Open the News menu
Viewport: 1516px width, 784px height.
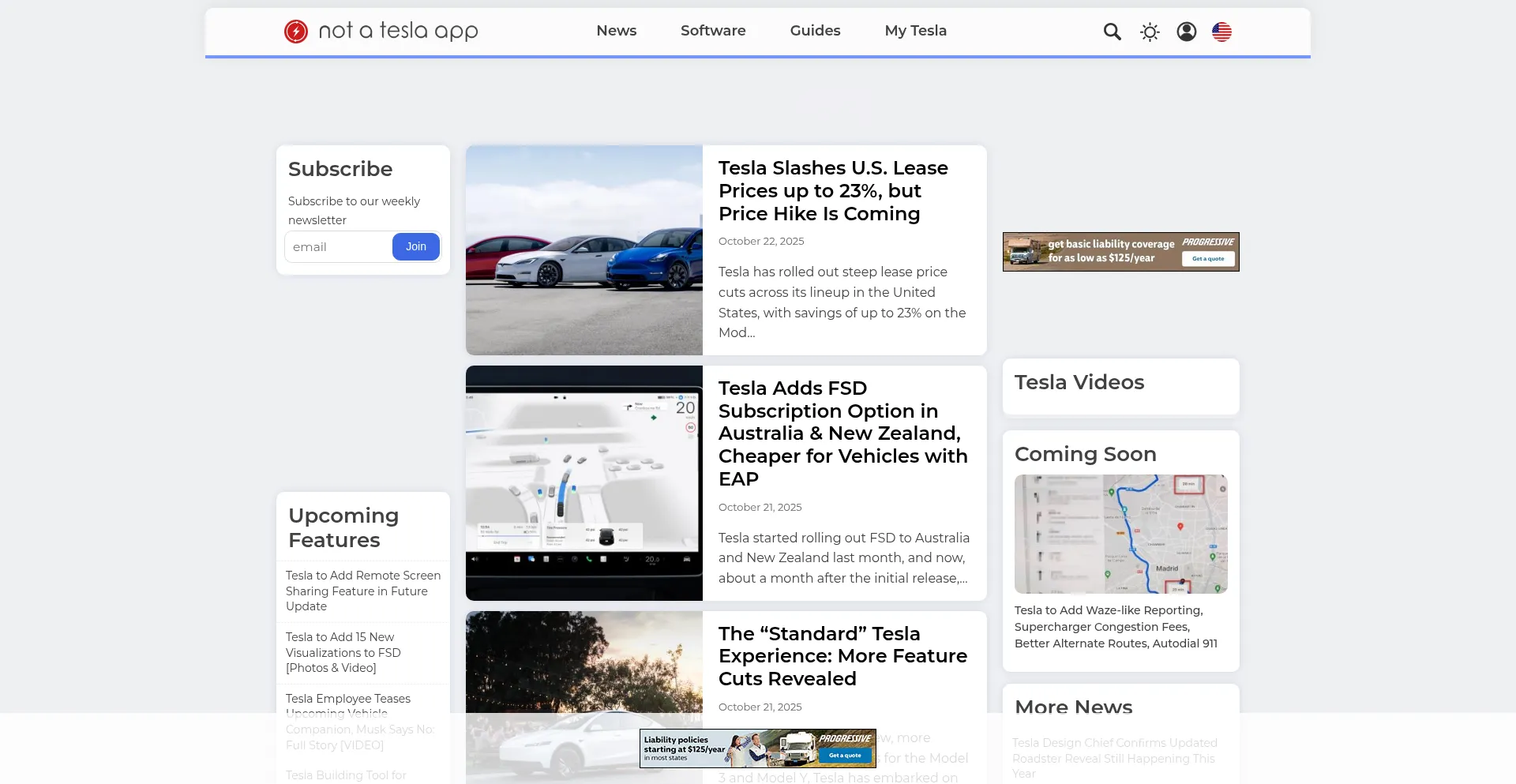(x=616, y=31)
